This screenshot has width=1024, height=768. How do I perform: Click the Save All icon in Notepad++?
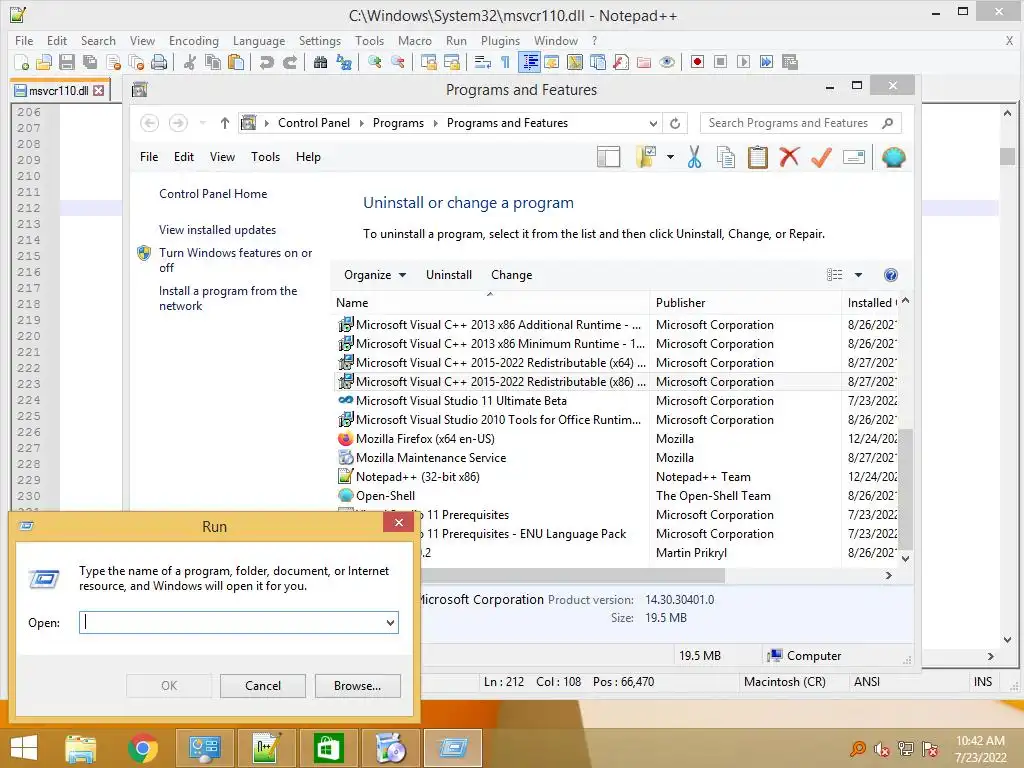[89, 62]
